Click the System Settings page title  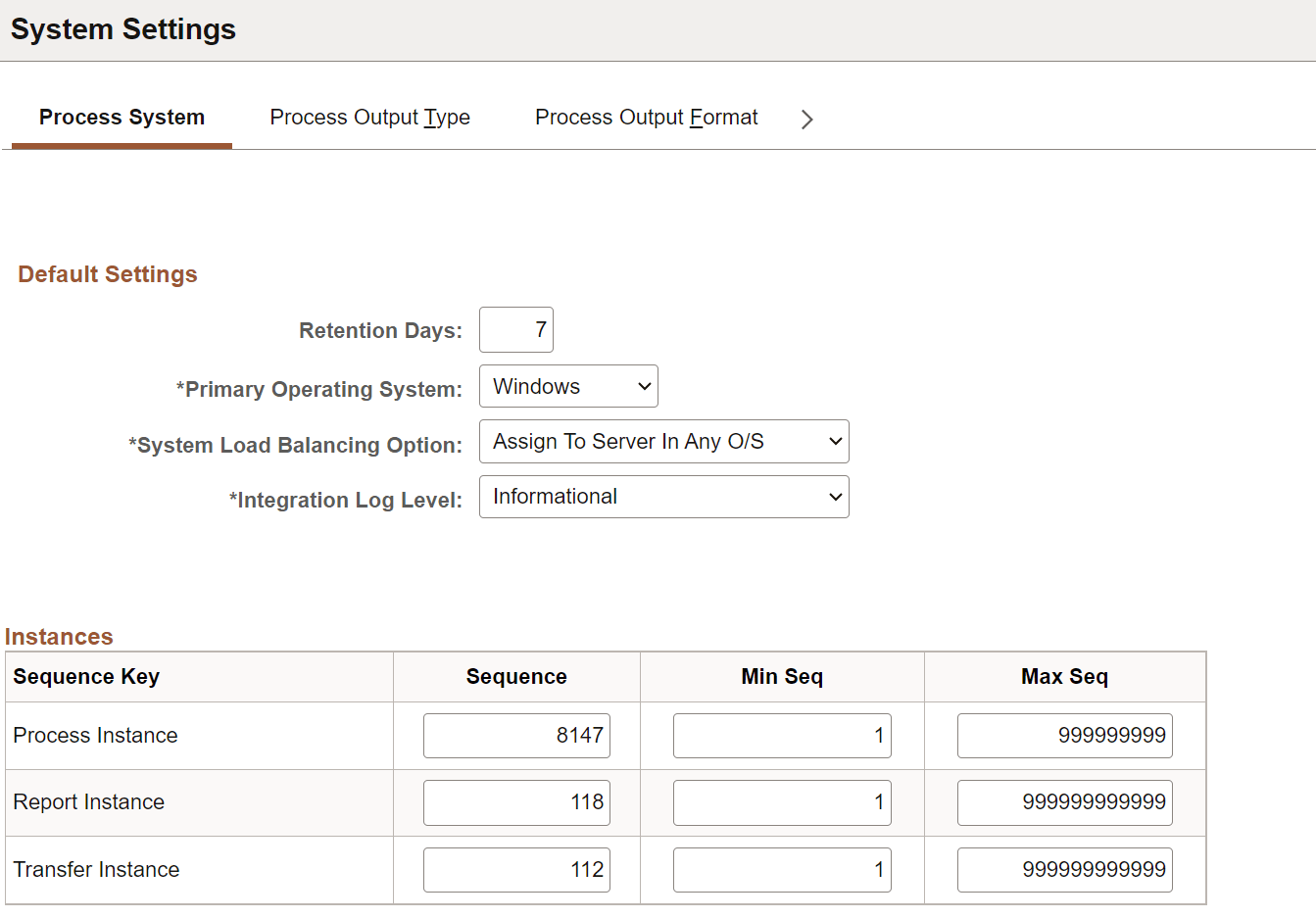point(122,28)
